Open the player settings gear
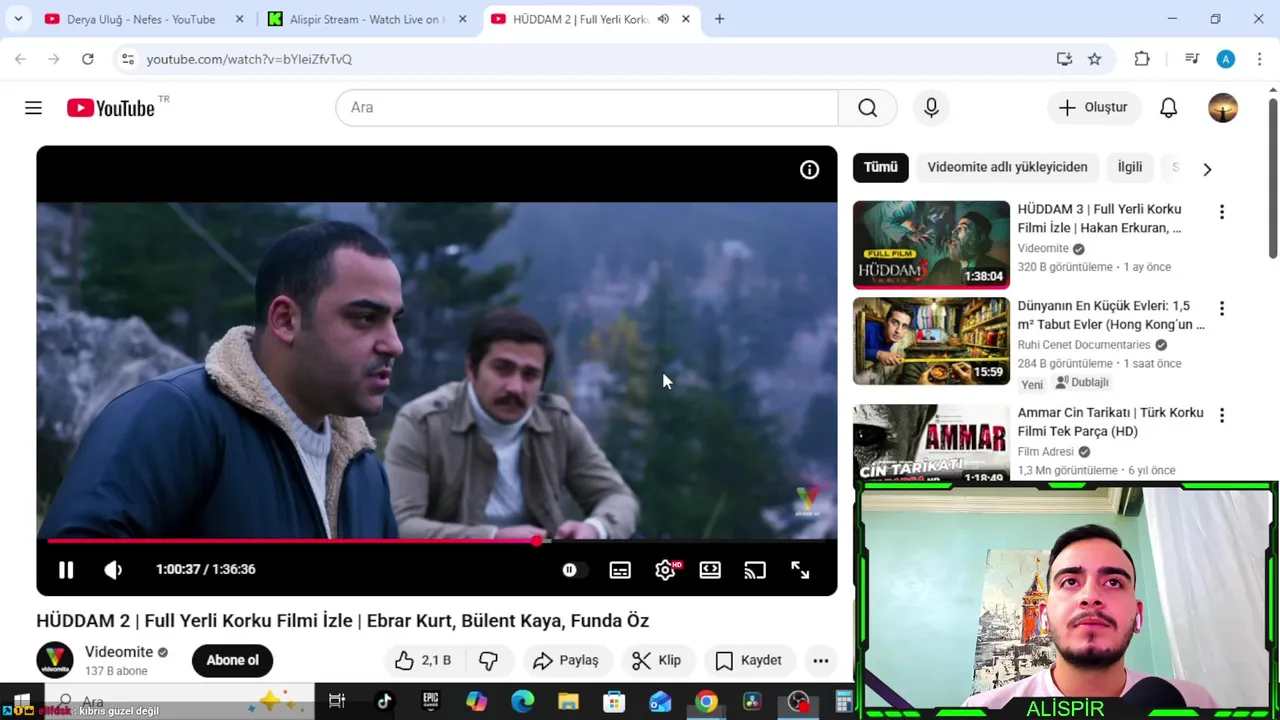This screenshot has width=1280, height=720. pos(666,570)
